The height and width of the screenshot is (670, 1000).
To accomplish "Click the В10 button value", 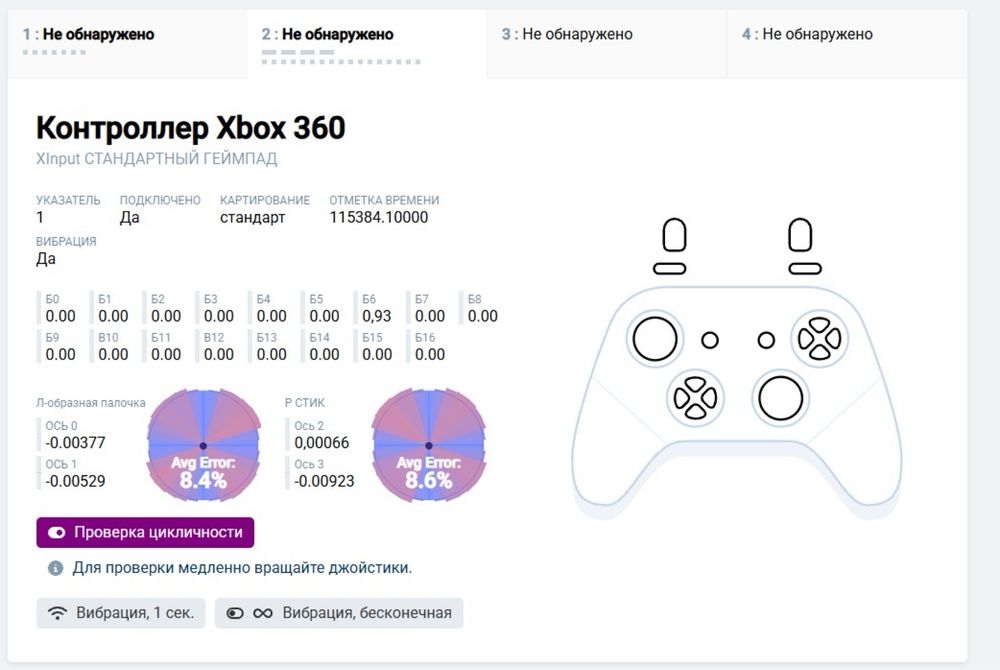I will 113,354.
